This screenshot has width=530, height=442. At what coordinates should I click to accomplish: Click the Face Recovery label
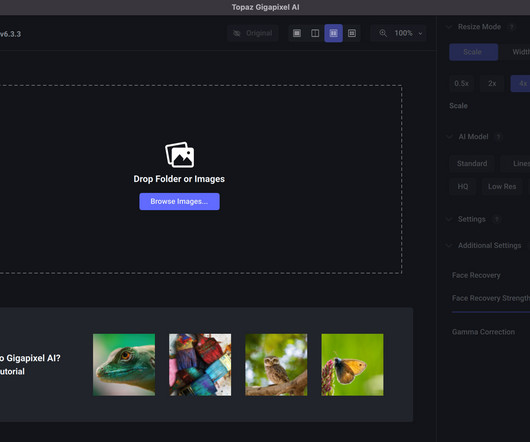pyautogui.click(x=476, y=275)
